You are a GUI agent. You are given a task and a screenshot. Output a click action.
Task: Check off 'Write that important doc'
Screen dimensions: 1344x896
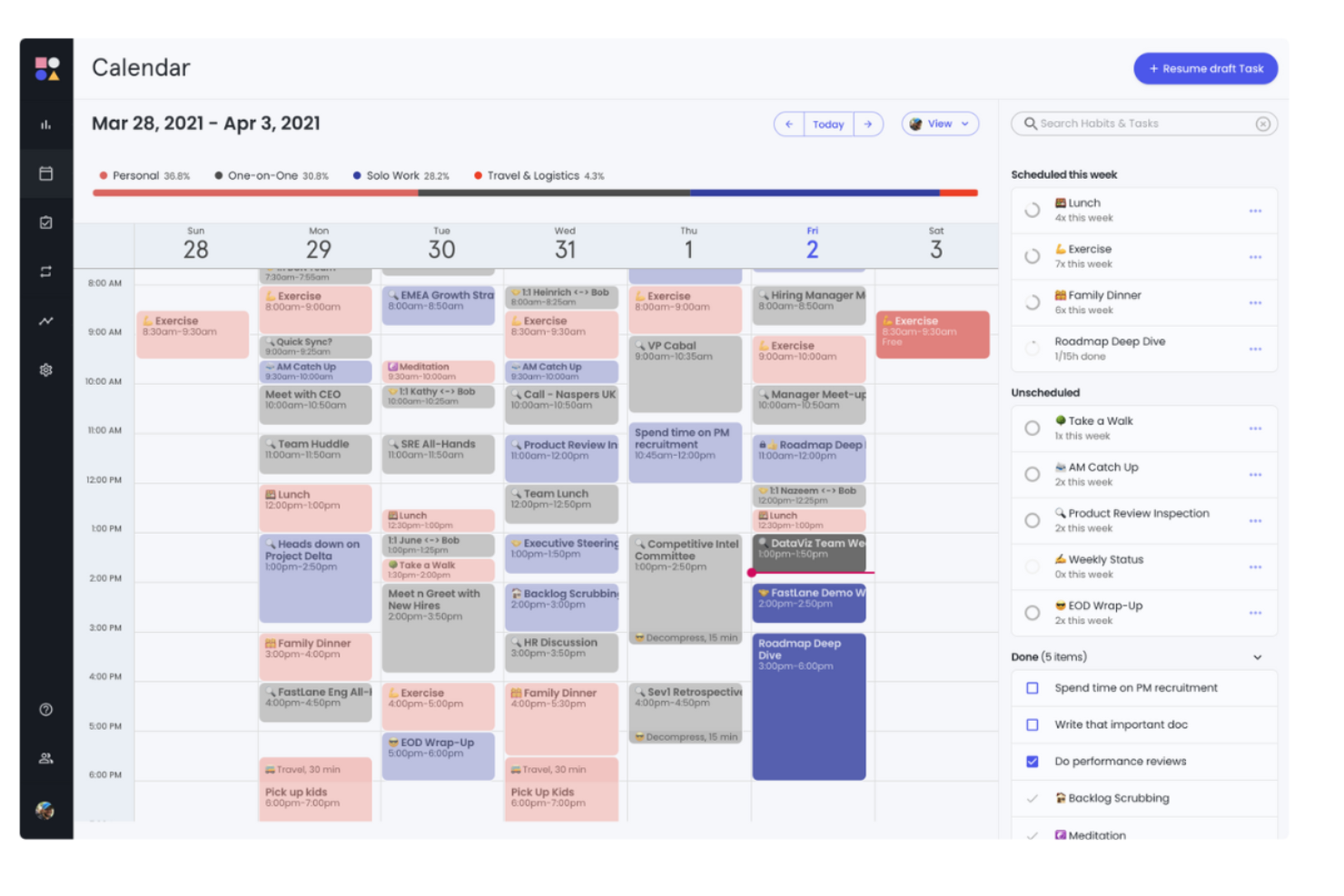pos(1032,724)
